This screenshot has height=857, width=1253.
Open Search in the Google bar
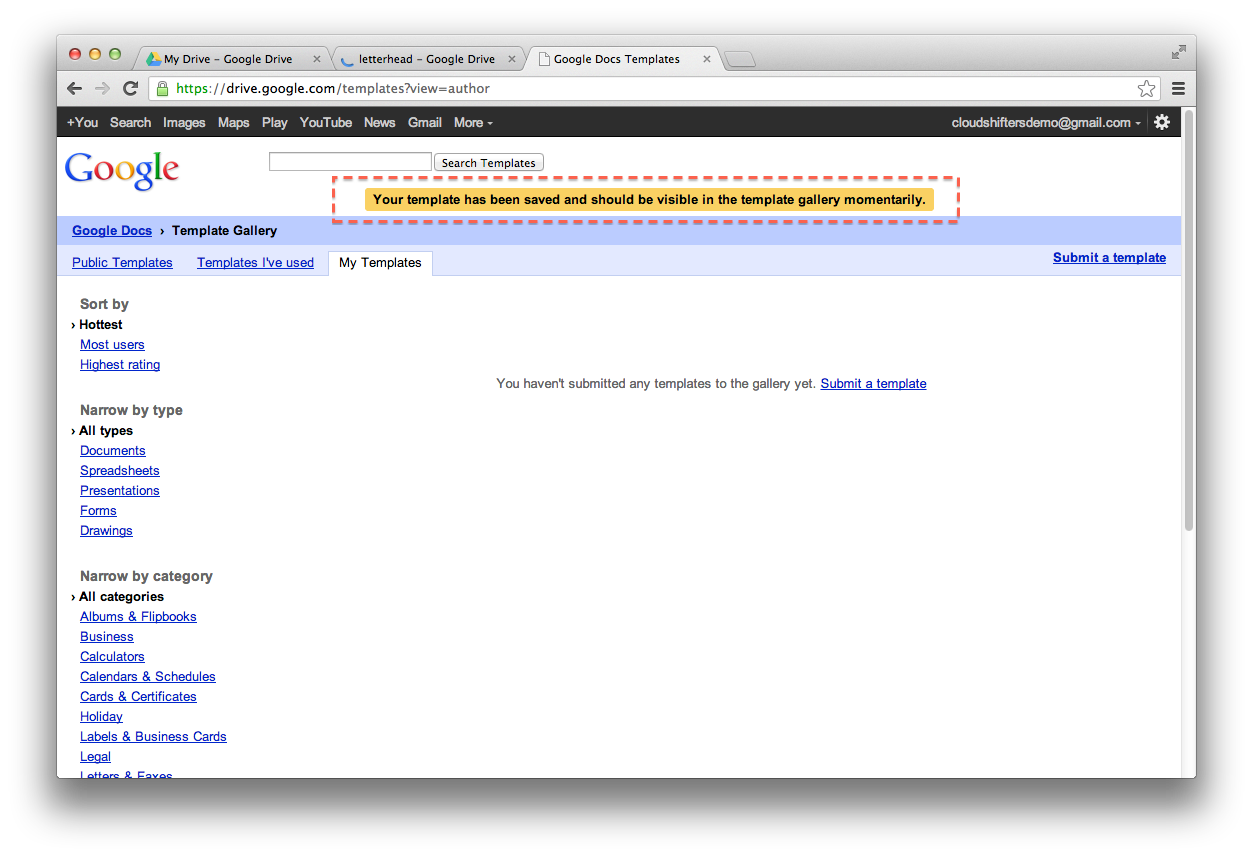130,122
